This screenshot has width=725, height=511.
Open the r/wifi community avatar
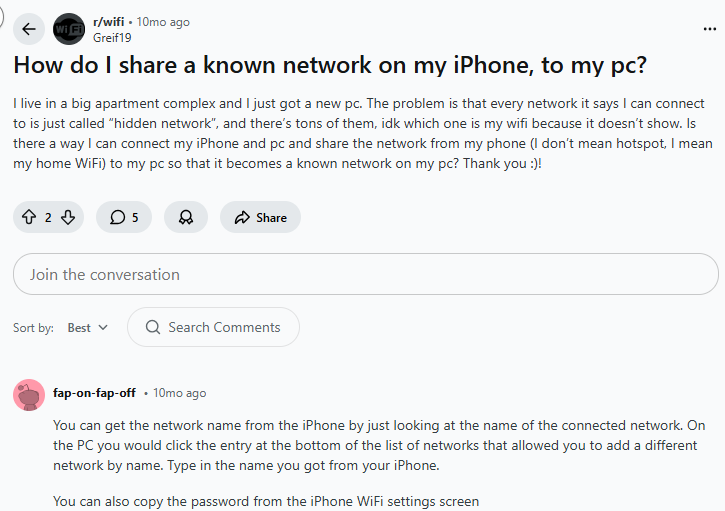tap(69, 29)
